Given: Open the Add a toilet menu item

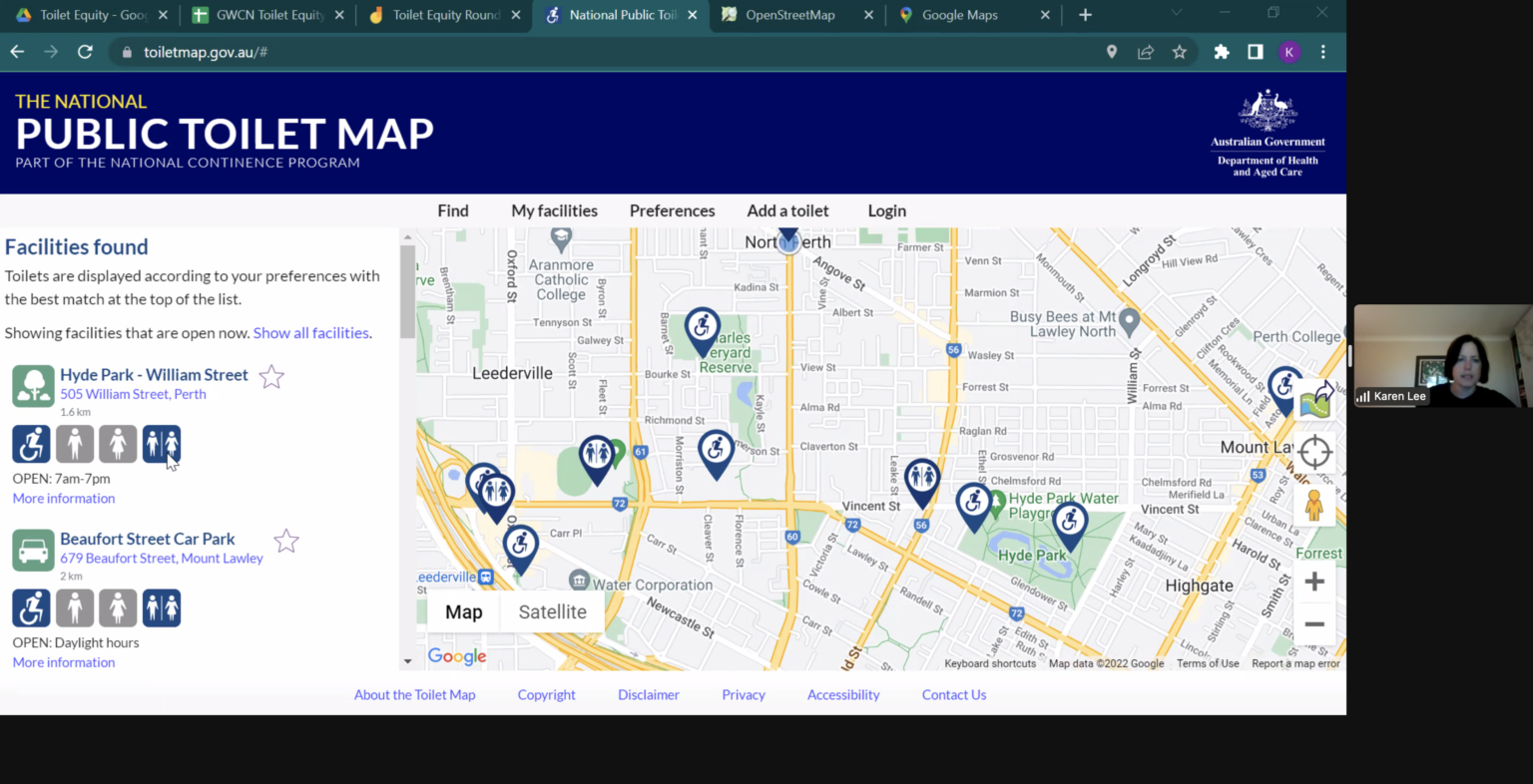Looking at the screenshot, I should coord(787,210).
